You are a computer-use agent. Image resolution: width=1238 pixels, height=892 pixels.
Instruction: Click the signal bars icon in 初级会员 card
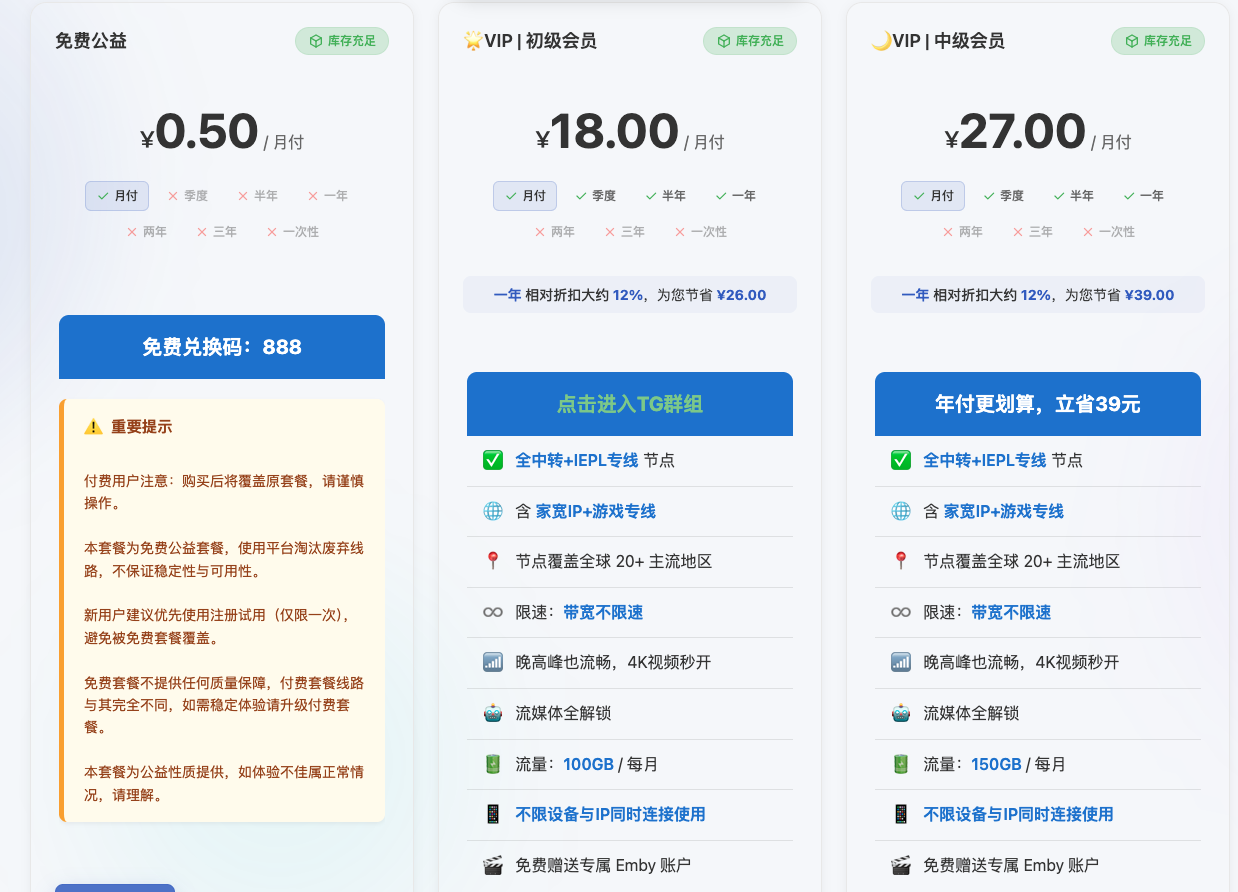(492, 662)
